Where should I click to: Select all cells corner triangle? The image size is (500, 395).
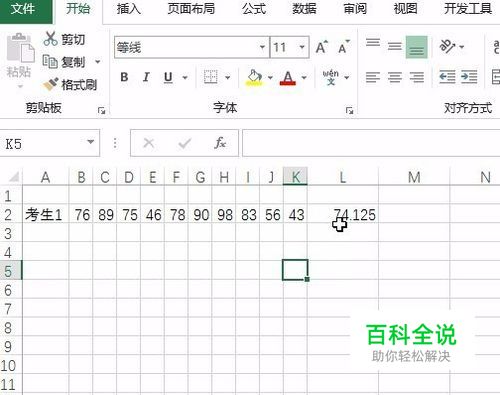coord(13,177)
